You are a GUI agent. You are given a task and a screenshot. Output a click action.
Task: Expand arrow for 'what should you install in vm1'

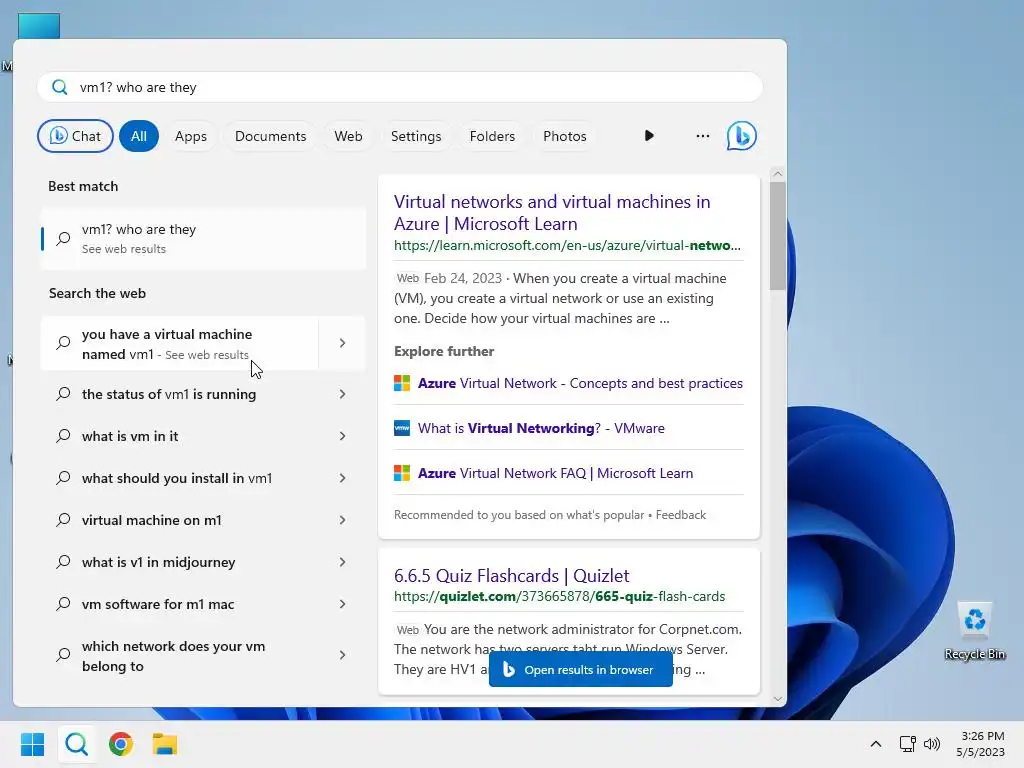(342, 478)
